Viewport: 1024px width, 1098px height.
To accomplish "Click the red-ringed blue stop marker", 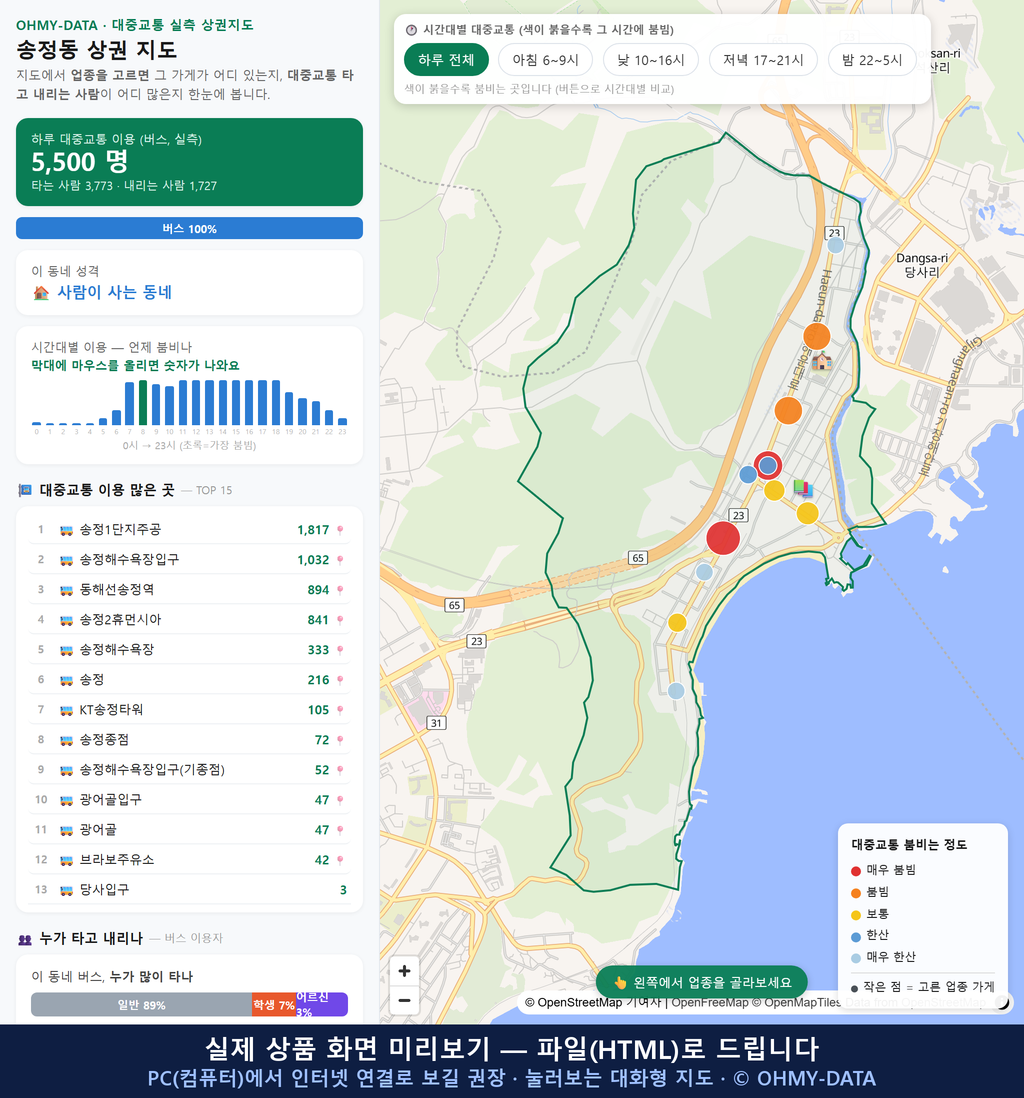I will pos(768,465).
